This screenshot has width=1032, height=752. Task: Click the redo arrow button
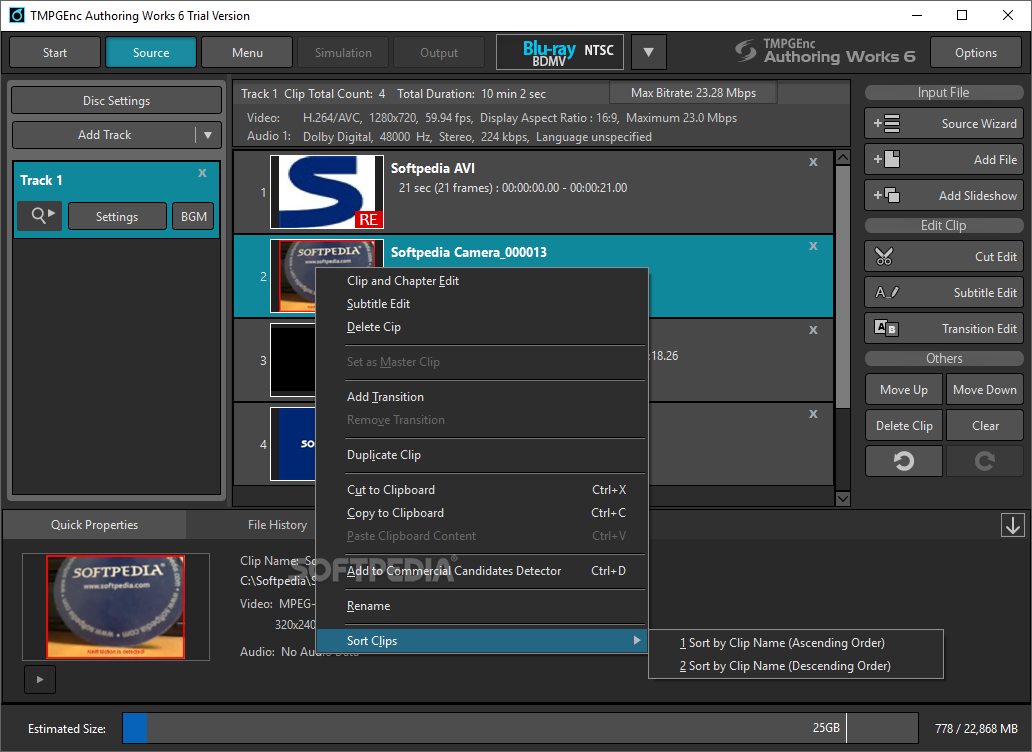tap(985, 461)
